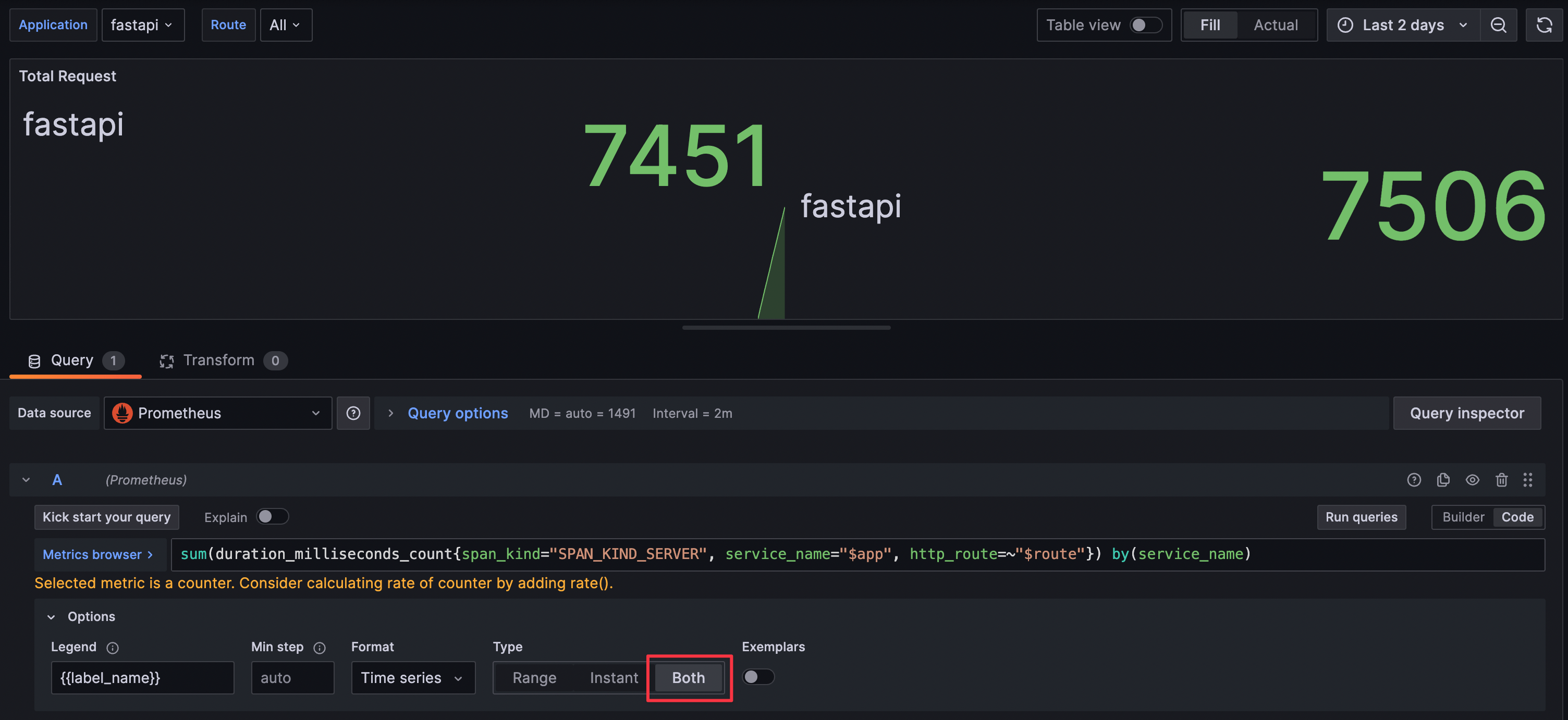Open the Route All dropdown
This screenshot has width=1568, height=720.
click(286, 25)
